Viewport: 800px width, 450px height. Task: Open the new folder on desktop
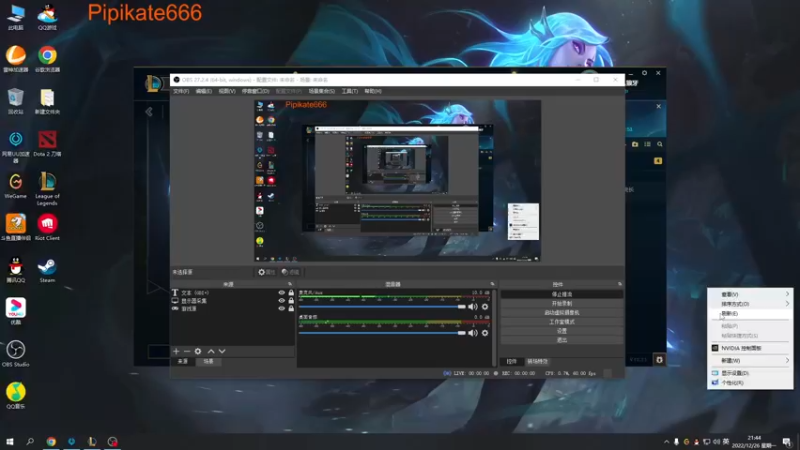[x=47, y=101]
